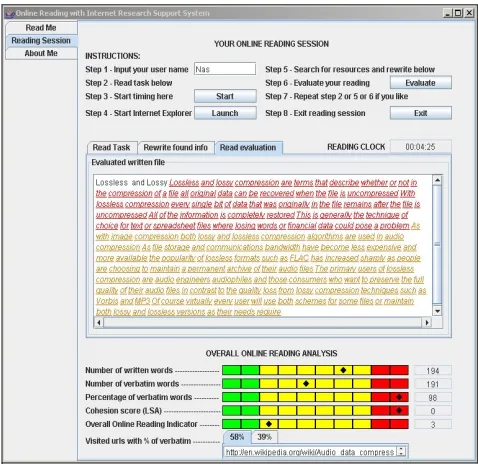This screenshot has height=464, width=478.
Task: Click the Number of verbatim words indicator bar
Action: tap(315, 384)
